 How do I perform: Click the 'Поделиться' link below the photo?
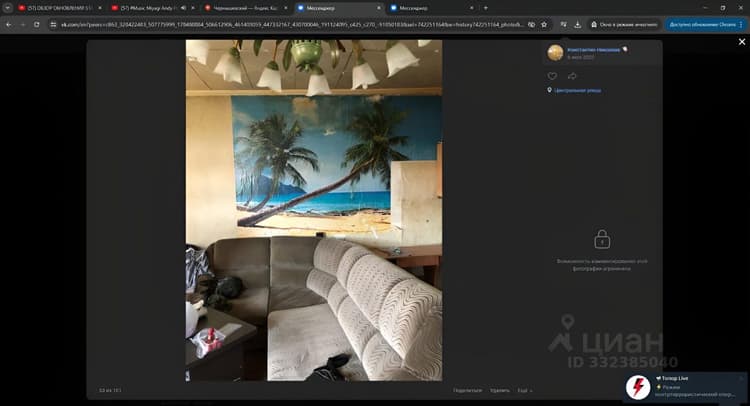pos(468,391)
